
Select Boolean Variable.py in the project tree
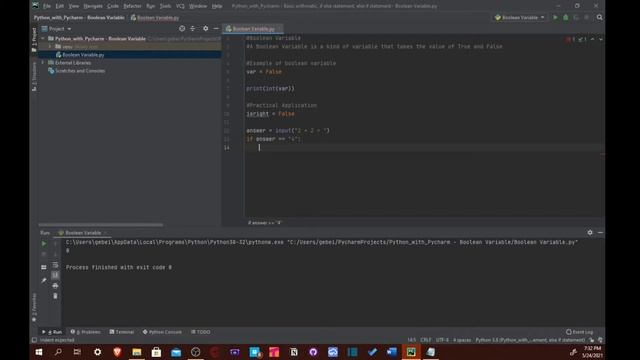point(83,55)
